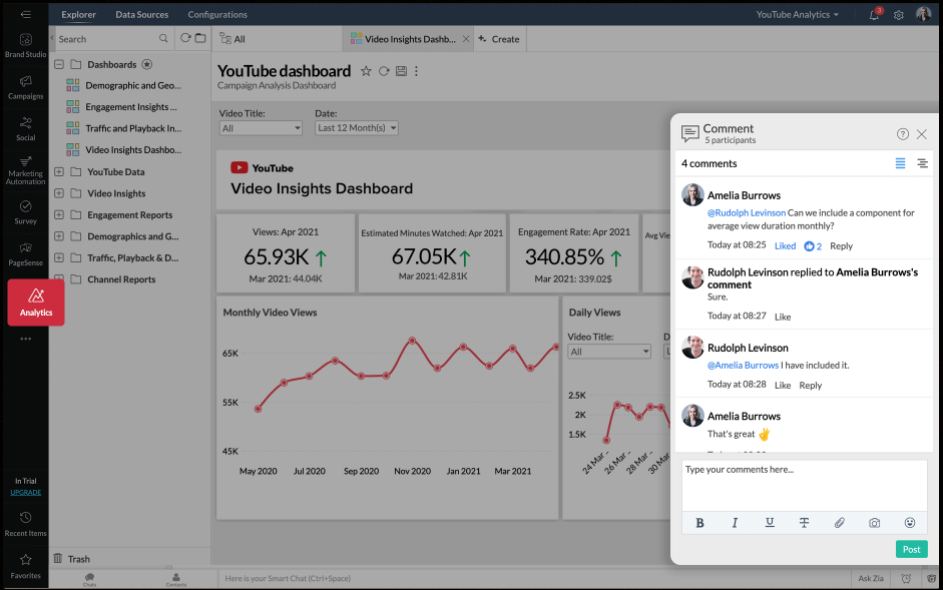Reply to Amelia Burrows's first comment
This screenshot has width=943, height=590.
[x=841, y=245]
